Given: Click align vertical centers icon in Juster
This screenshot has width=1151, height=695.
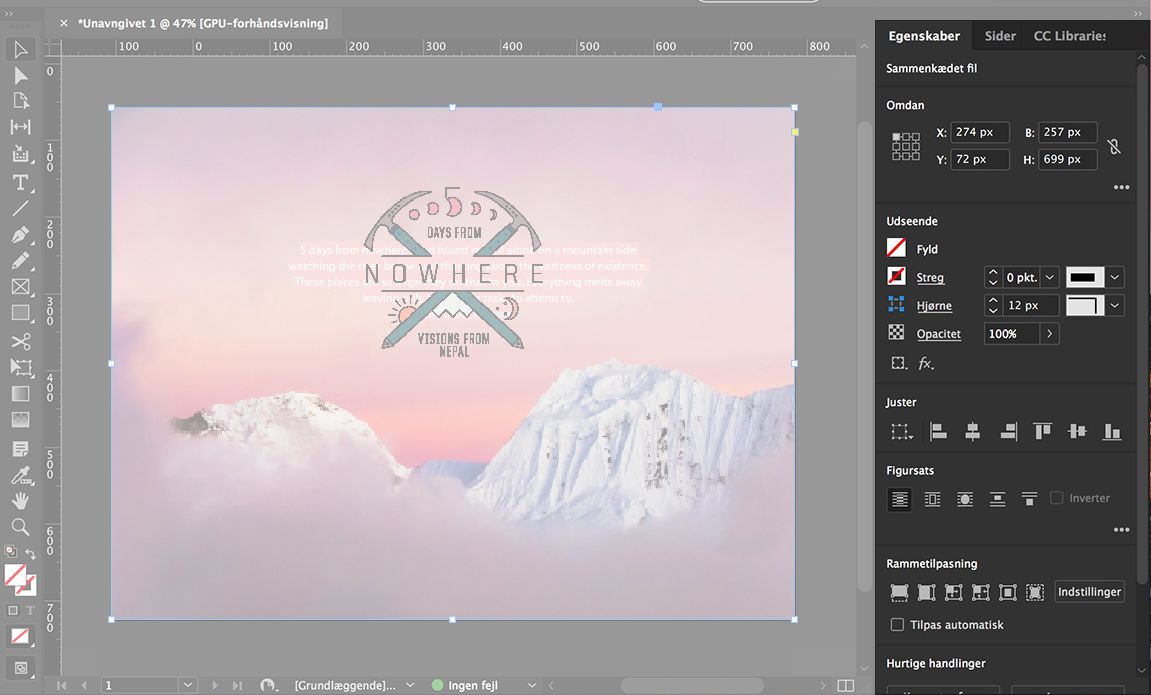Looking at the screenshot, I should point(1077,432).
